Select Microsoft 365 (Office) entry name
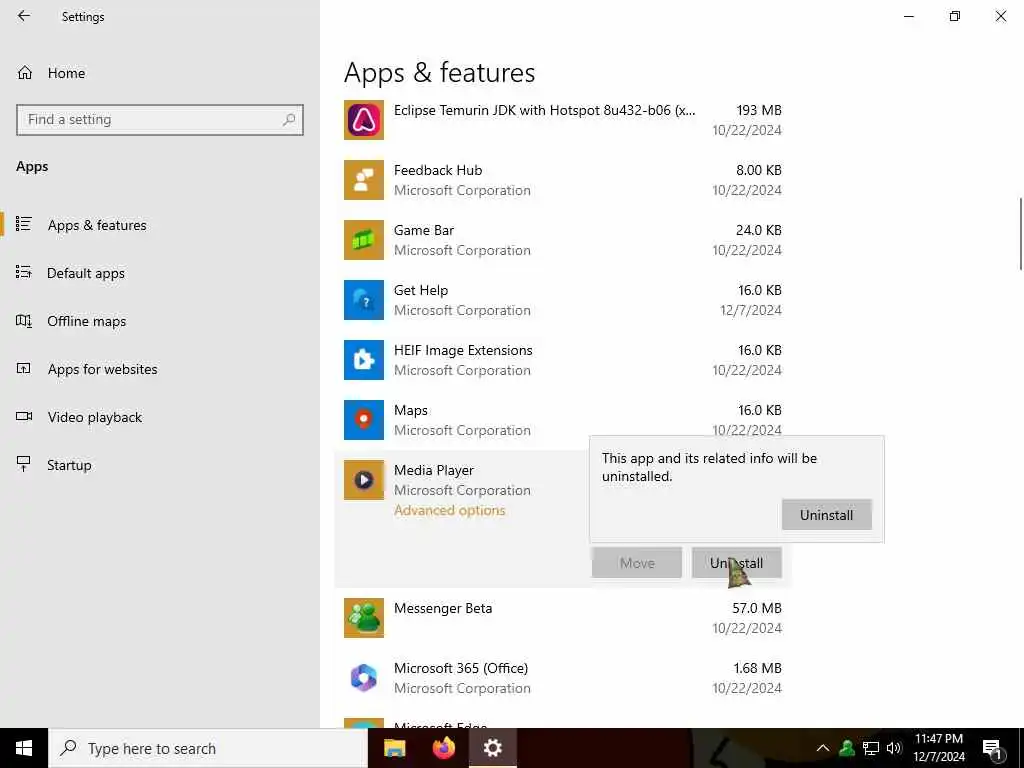This screenshot has width=1024, height=768. 460,668
